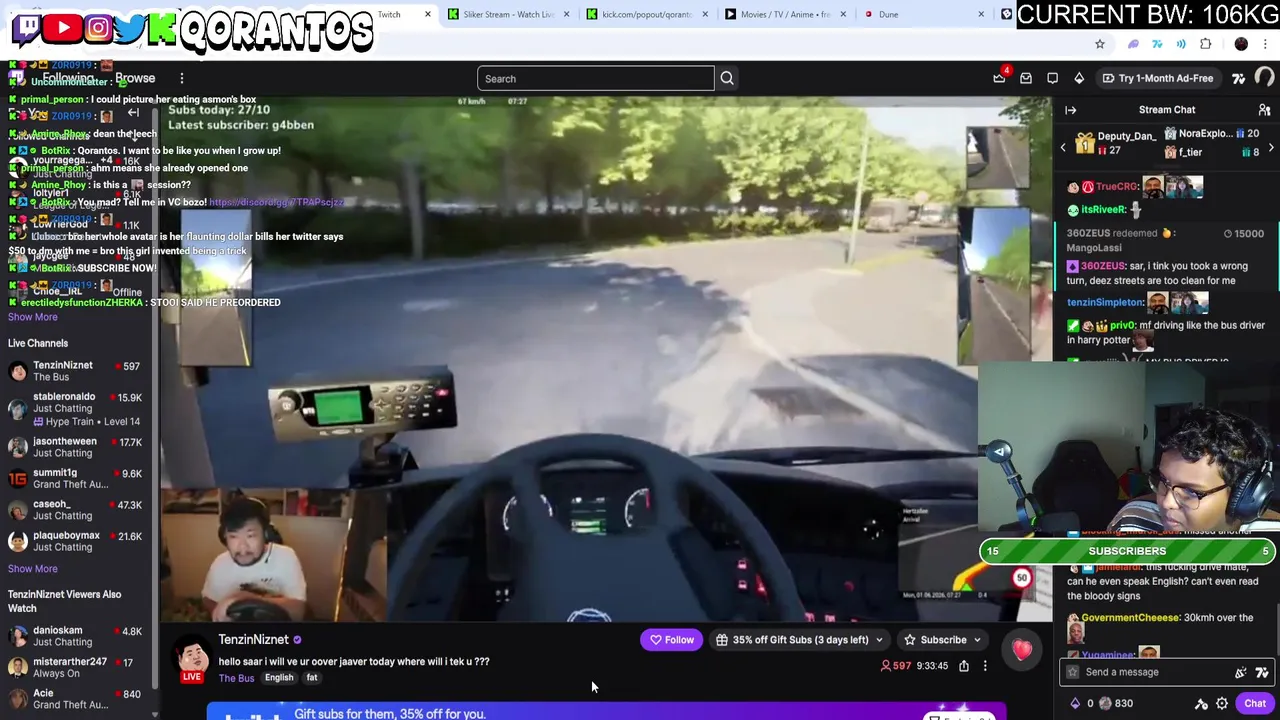Click the Twitch search magnifier button
The height and width of the screenshot is (720, 1280).
coord(727,78)
